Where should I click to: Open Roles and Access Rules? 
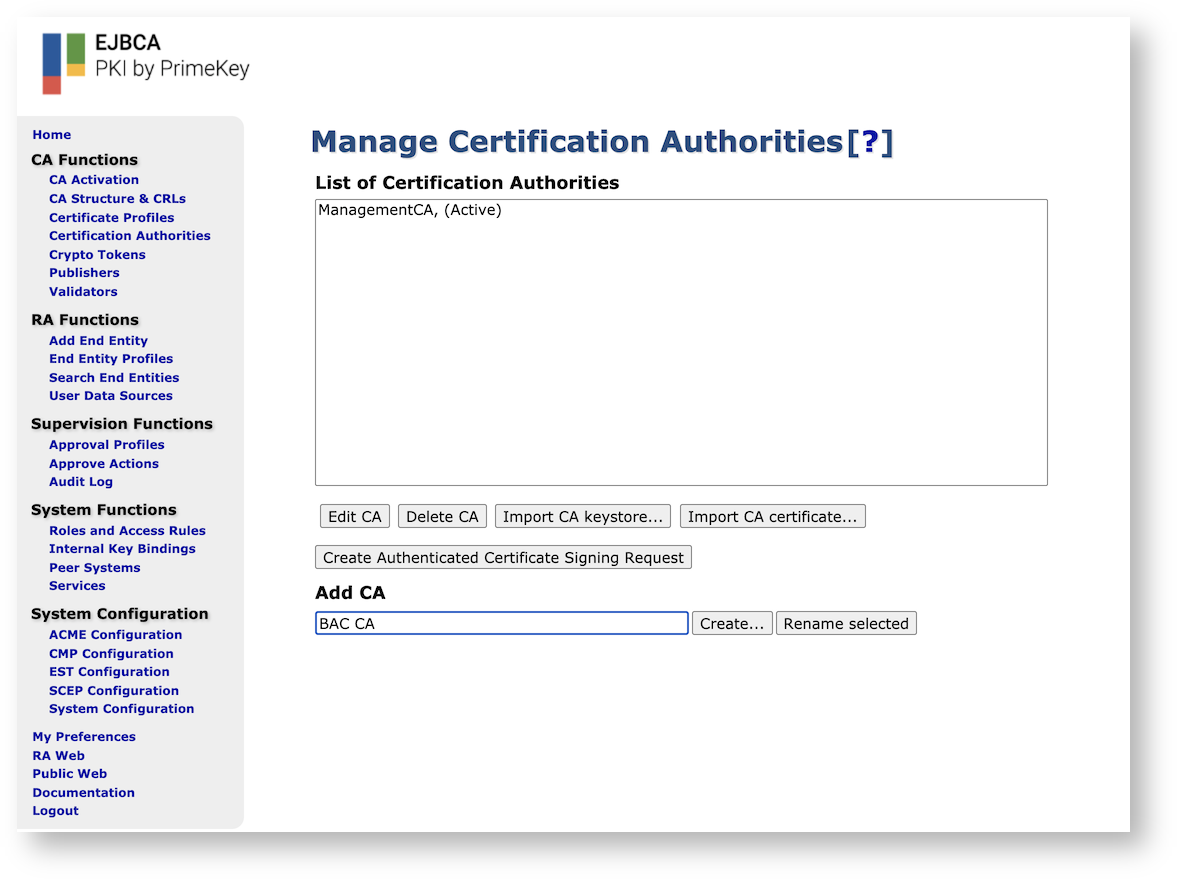coord(127,530)
